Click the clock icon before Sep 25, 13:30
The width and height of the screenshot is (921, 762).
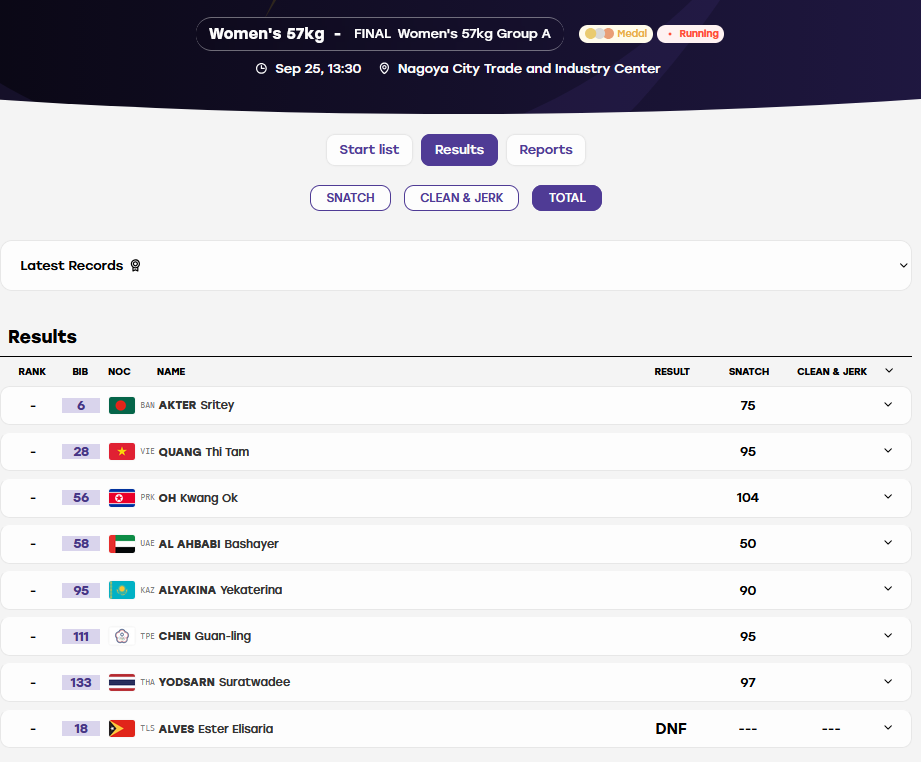[x=261, y=69]
